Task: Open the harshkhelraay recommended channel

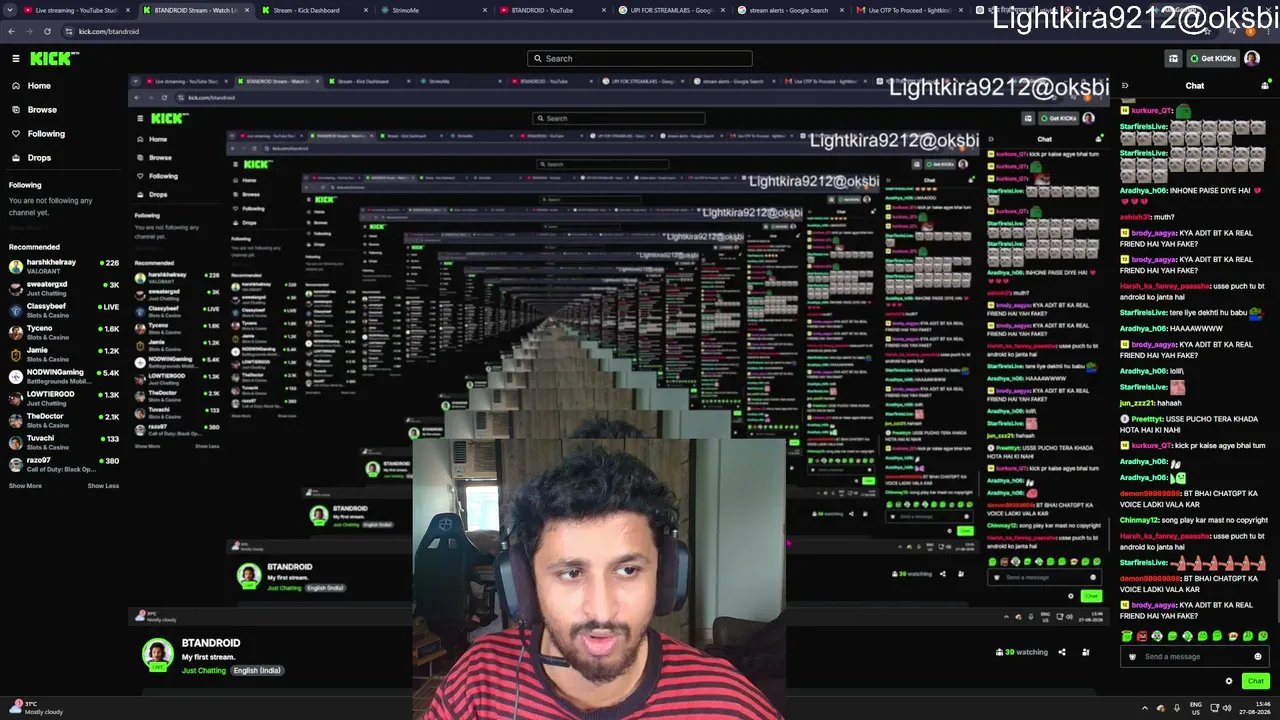Action: 64,266
